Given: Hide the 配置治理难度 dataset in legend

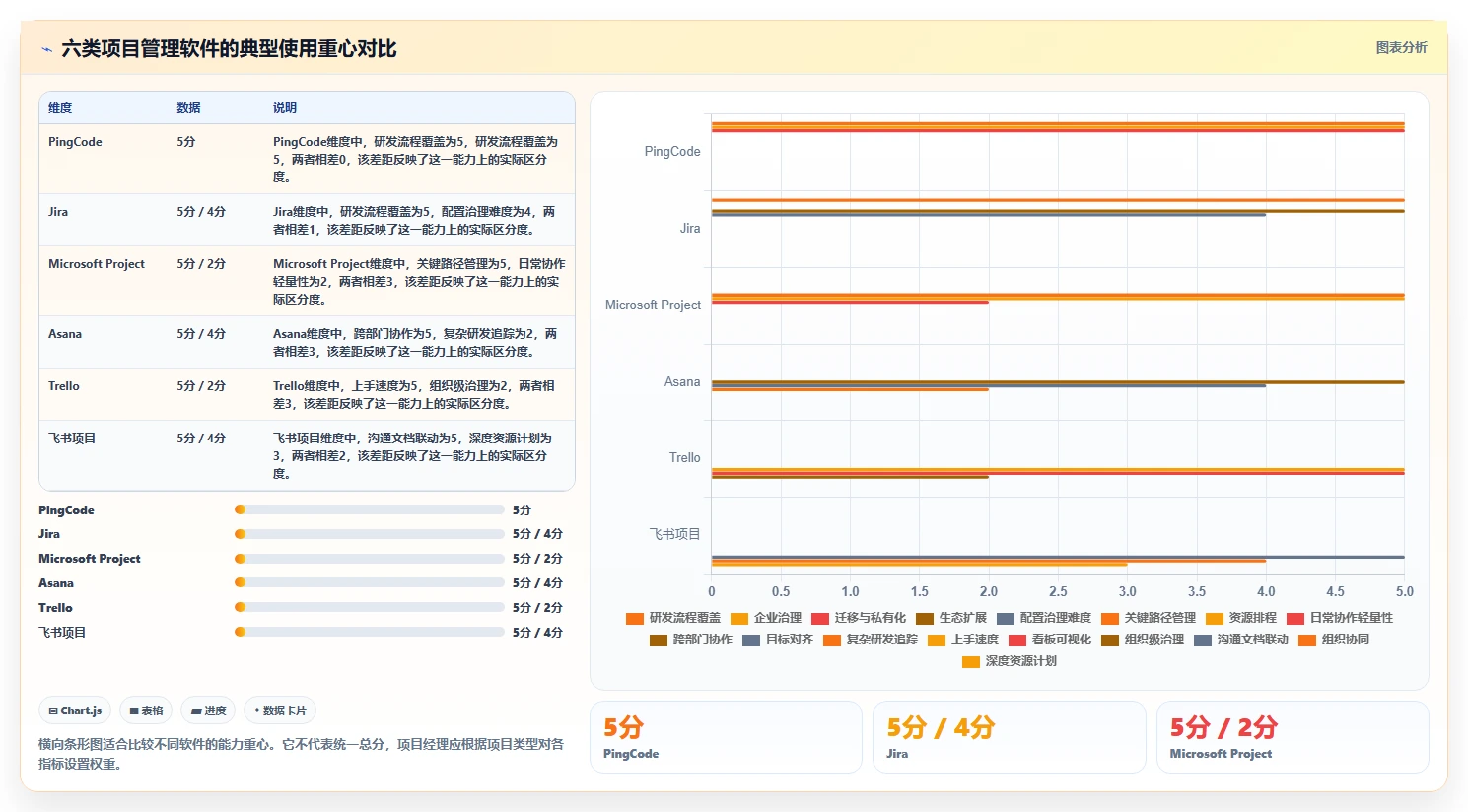Looking at the screenshot, I should [x=1044, y=618].
